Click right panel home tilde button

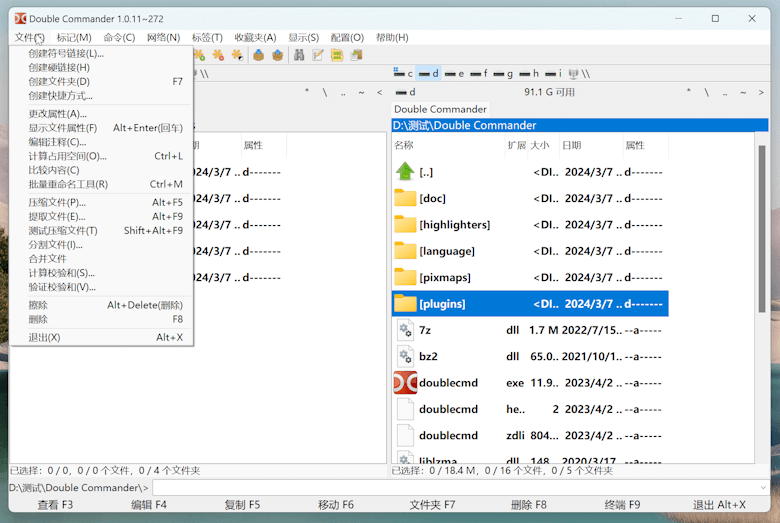[x=743, y=92]
